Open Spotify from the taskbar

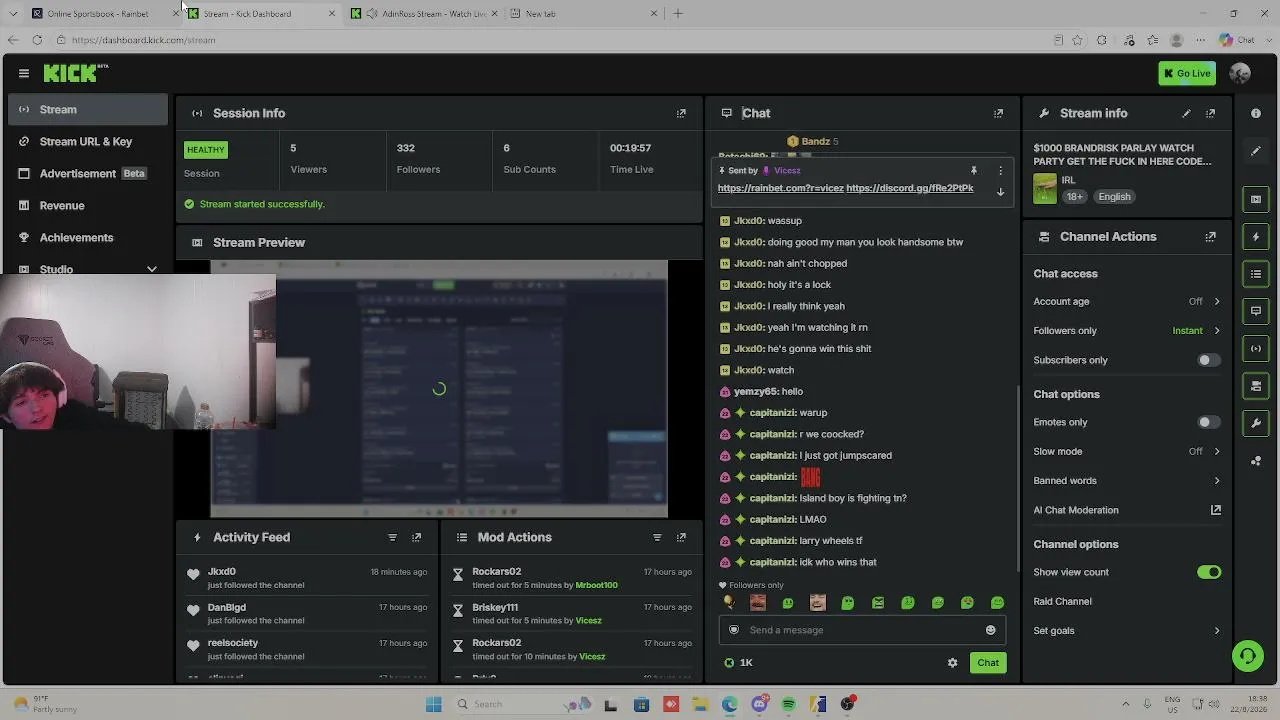coord(789,704)
